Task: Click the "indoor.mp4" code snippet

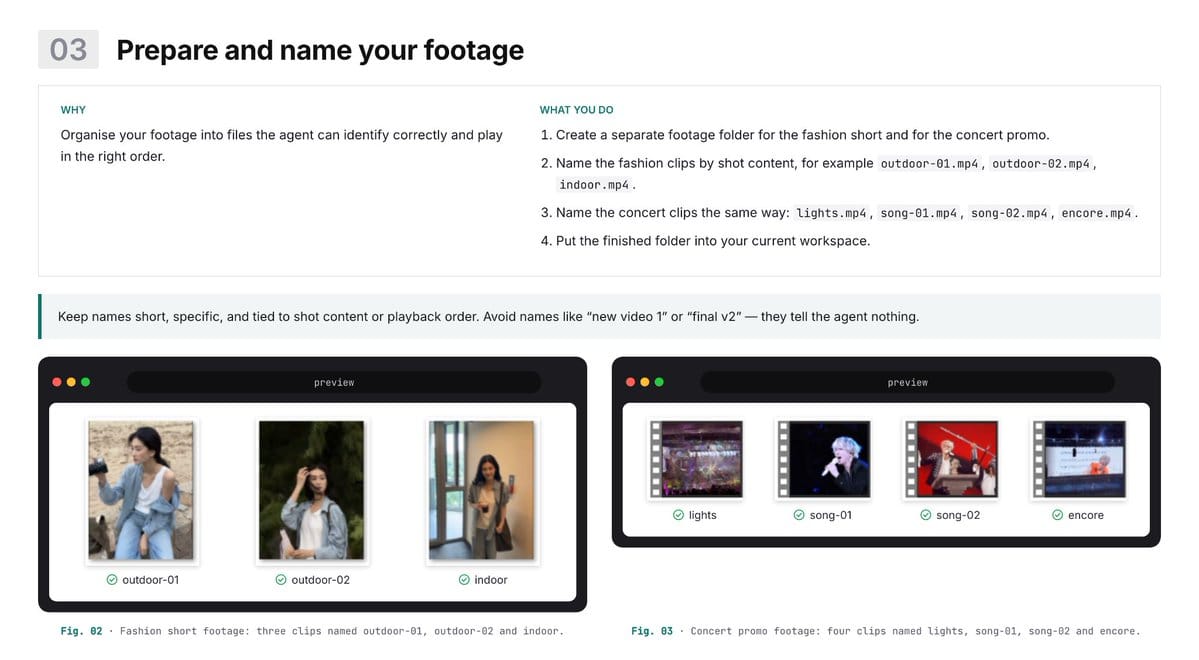Action: [594, 185]
